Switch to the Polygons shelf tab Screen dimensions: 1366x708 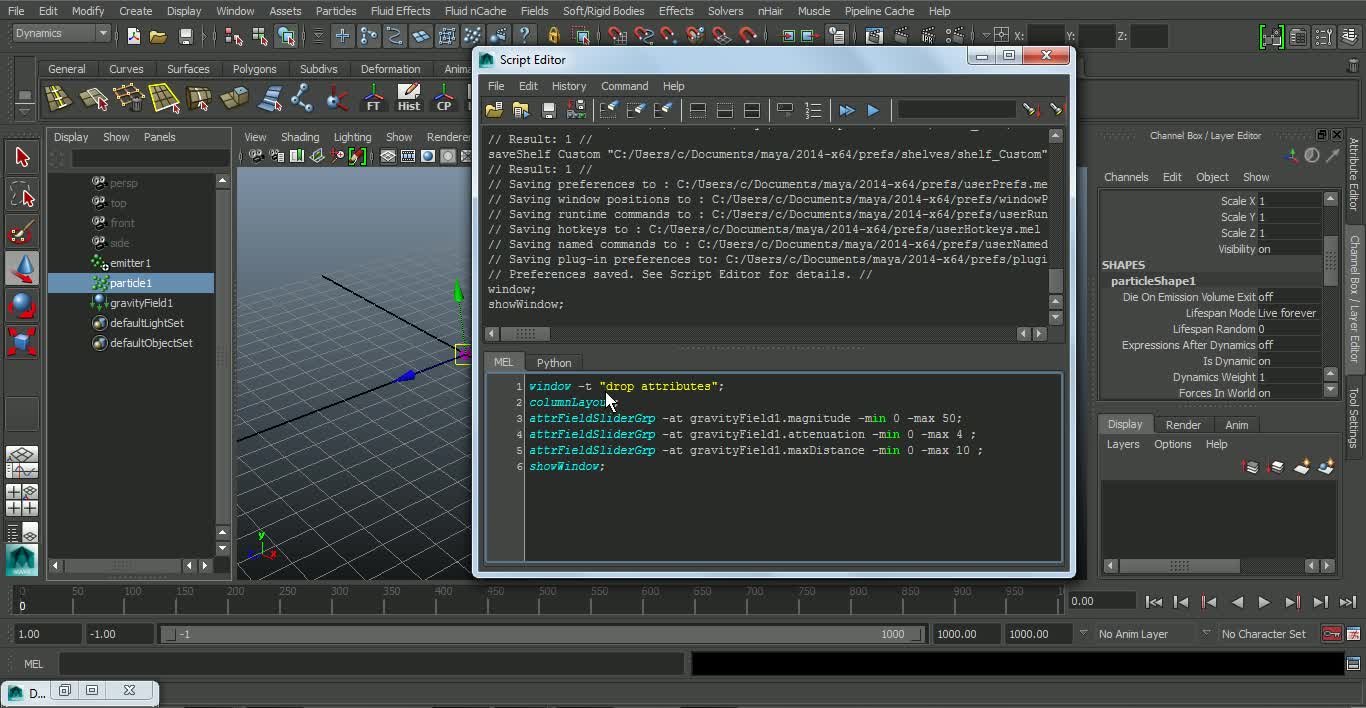coord(254,69)
